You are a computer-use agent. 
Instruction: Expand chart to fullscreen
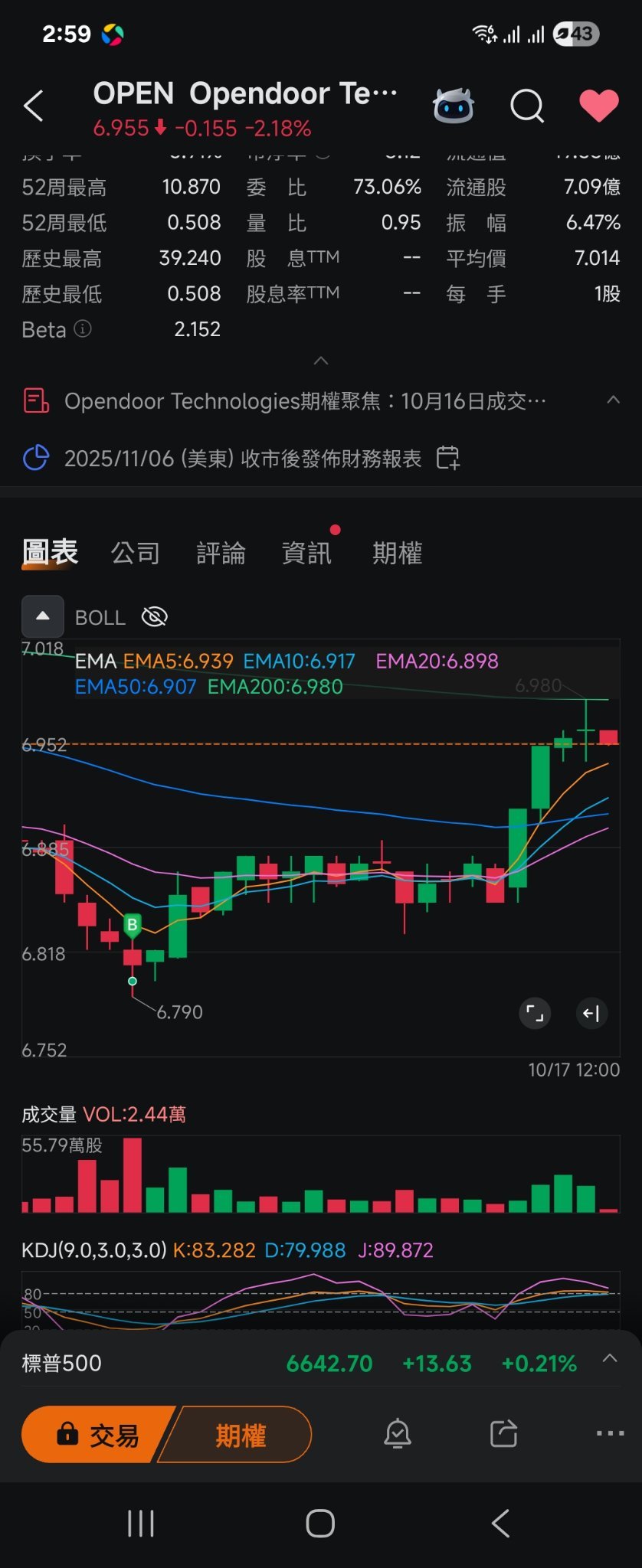pyautogui.click(x=535, y=1014)
